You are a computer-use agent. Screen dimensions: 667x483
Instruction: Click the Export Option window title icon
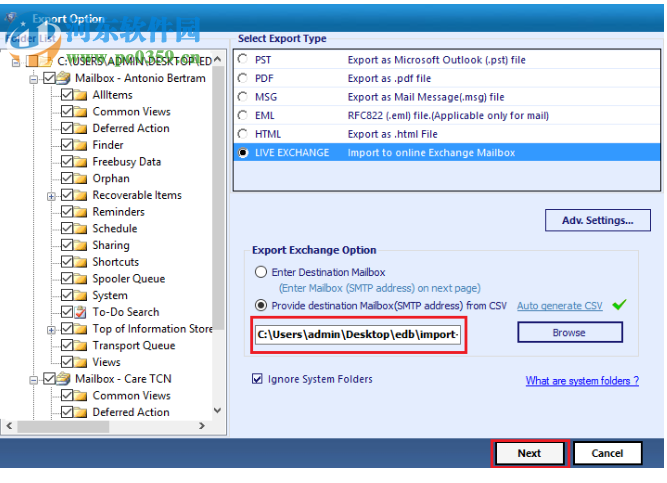[x=10, y=18]
